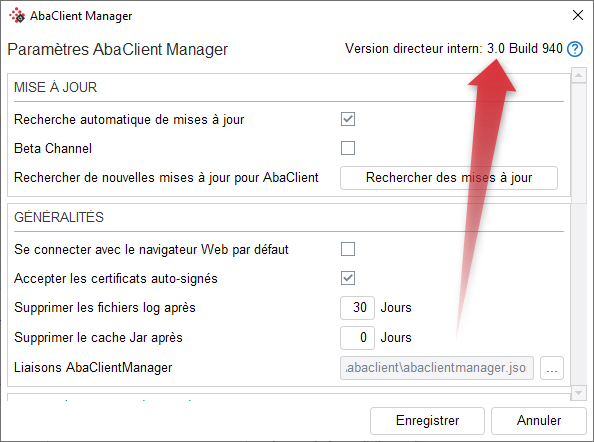Enable the Beta Channel checkbox
This screenshot has height=442, width=594.
(348, 148)
